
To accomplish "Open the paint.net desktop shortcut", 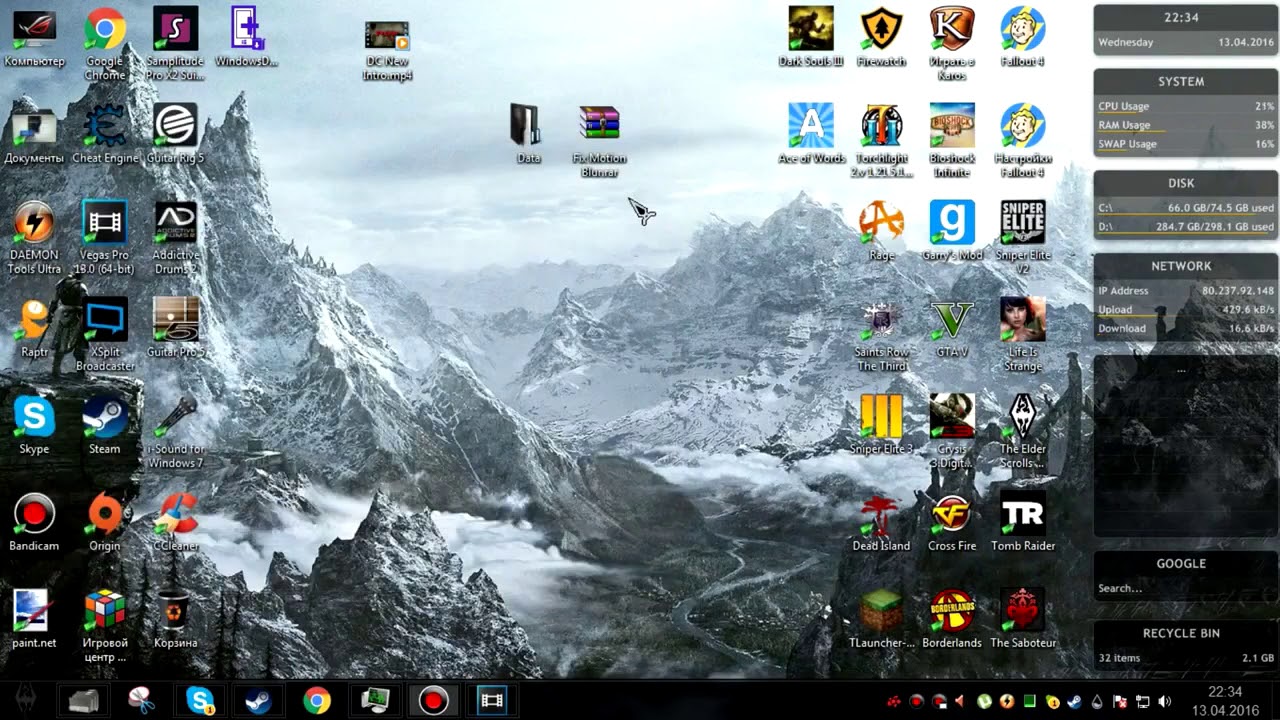I will click(34, 620).
